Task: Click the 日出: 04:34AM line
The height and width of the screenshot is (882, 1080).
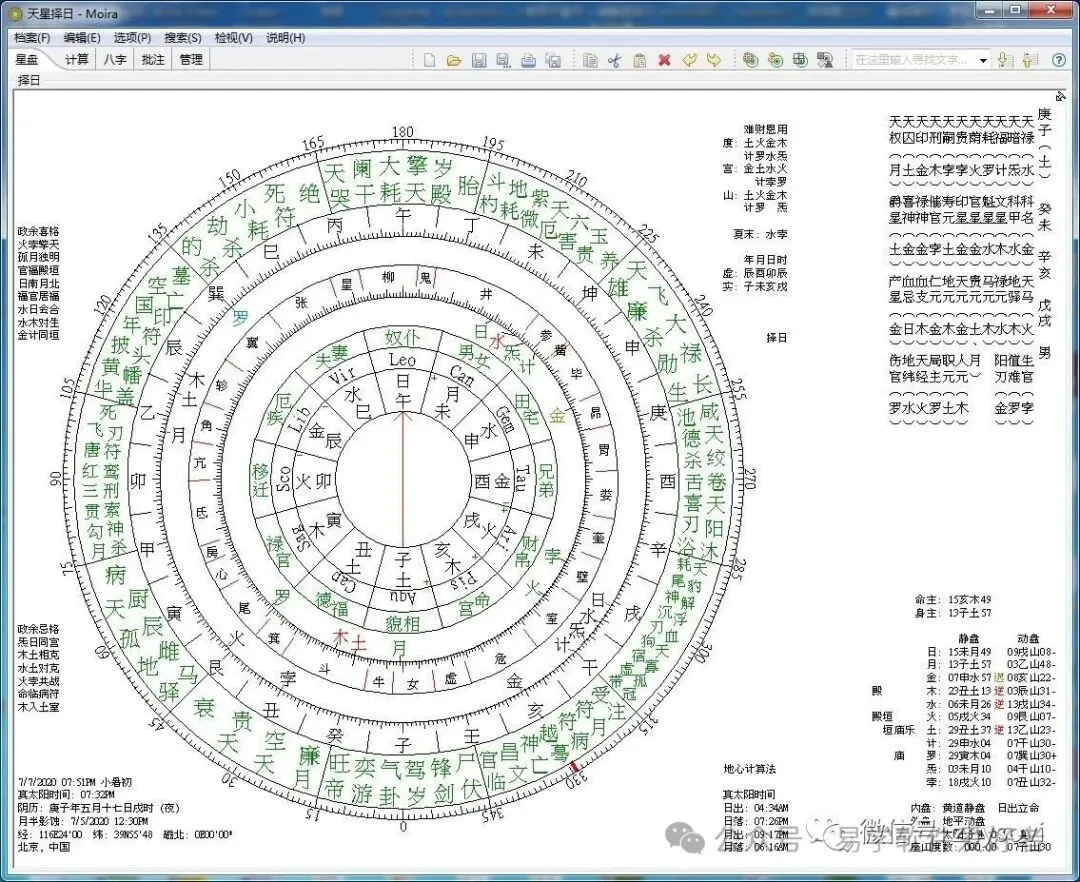Action: point(756,808)
